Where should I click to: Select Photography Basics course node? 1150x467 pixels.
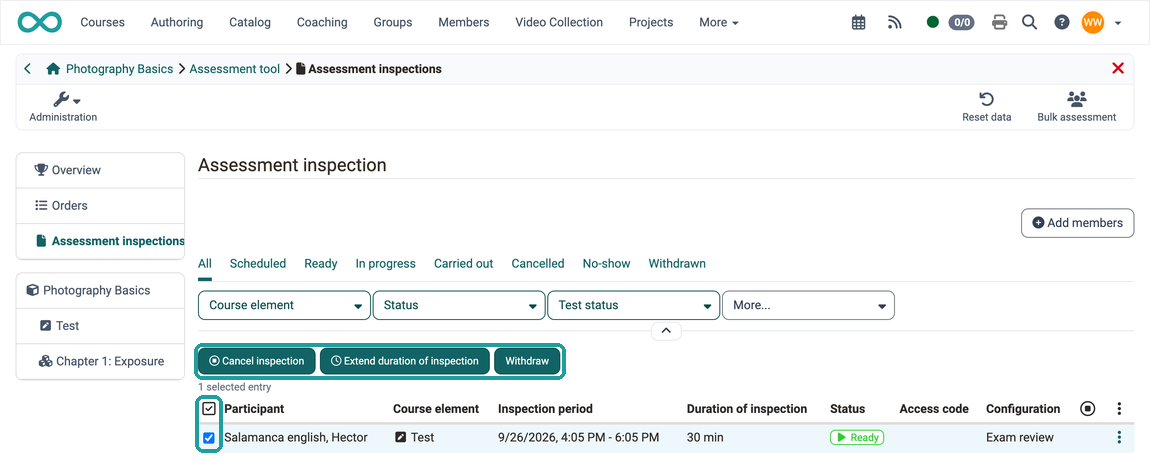100,290
